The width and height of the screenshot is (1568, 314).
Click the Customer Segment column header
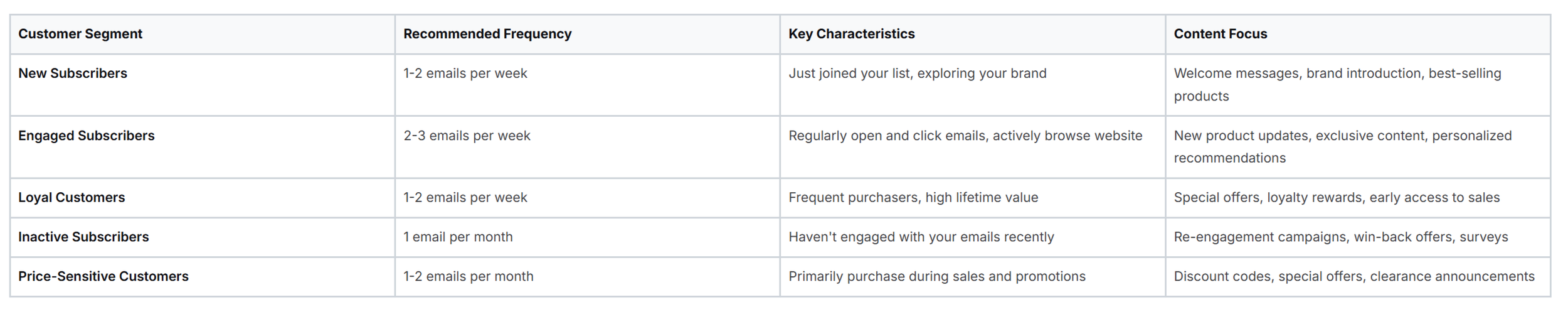[x=80, y=34]
